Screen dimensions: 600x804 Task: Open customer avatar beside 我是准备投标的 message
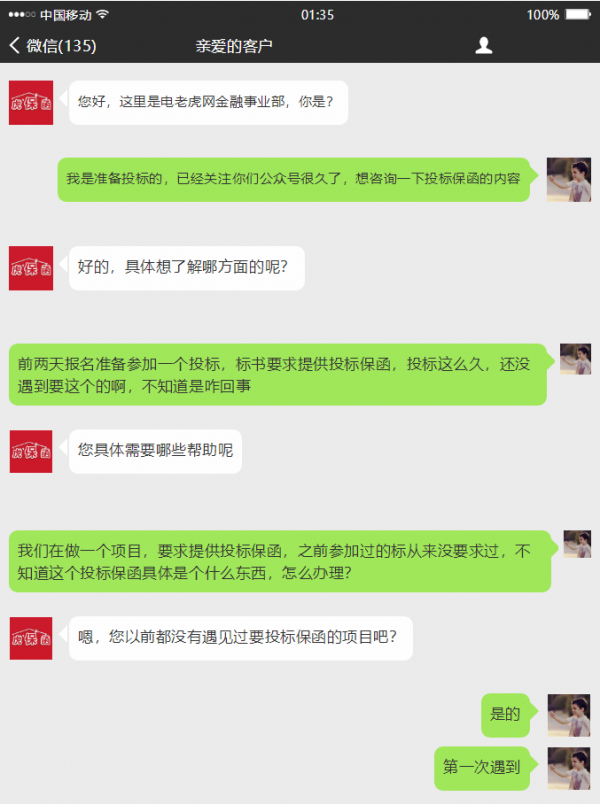coord(569,179)
